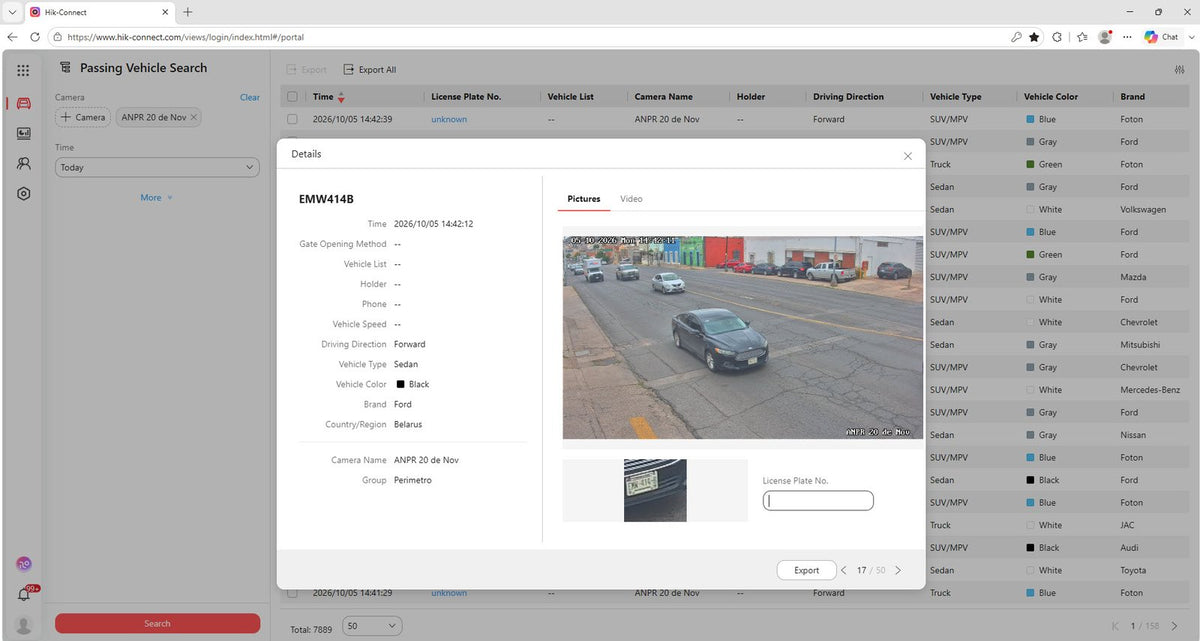Screen dimensions: 1200x641
Task: Click the red Search button
Action: 157,623
